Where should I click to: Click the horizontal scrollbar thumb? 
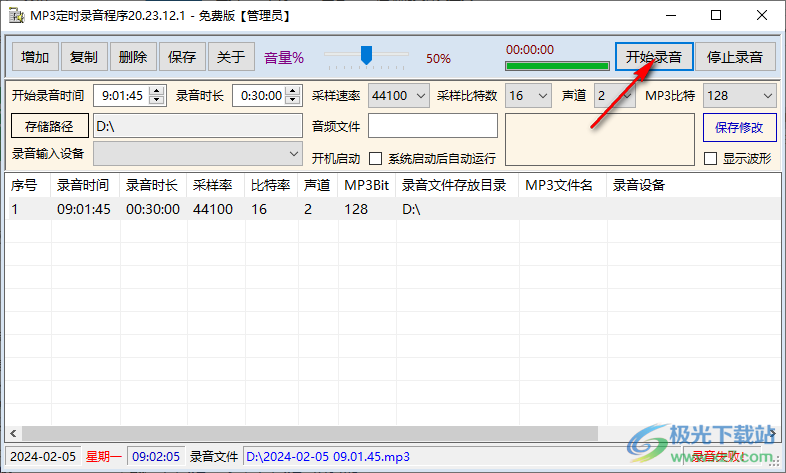coord(310,433)
